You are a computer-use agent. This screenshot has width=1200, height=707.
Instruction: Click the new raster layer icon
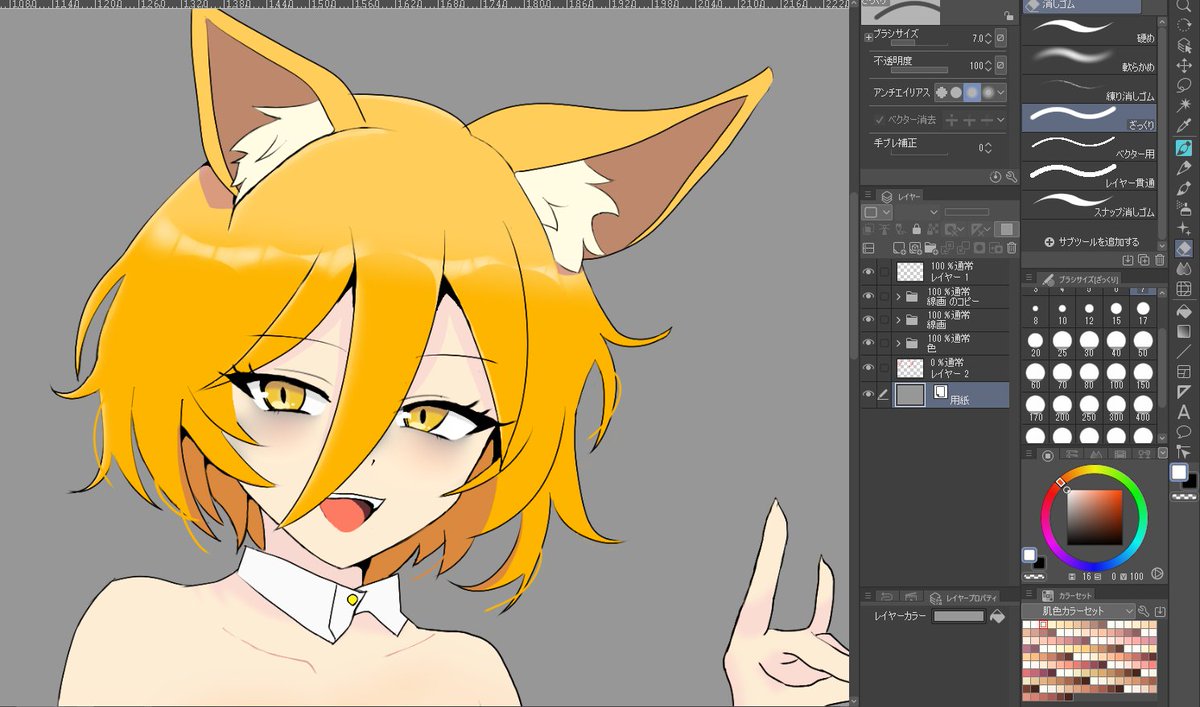tap(899, 247)
